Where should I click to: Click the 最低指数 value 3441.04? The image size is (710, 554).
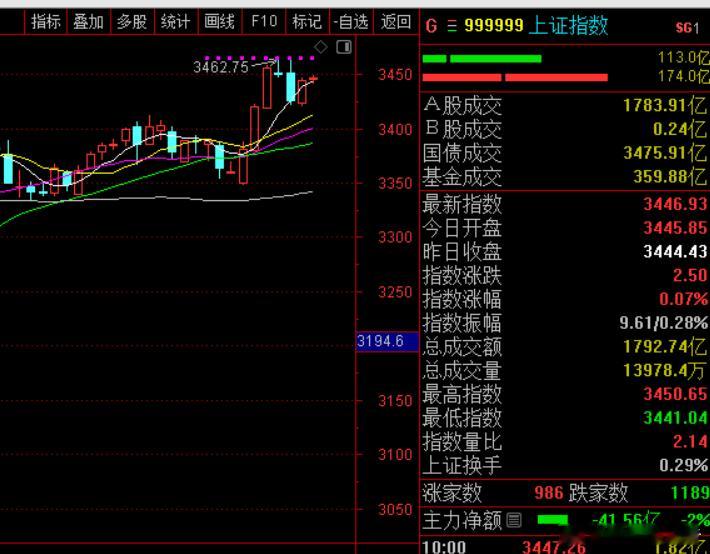[675, 418]
